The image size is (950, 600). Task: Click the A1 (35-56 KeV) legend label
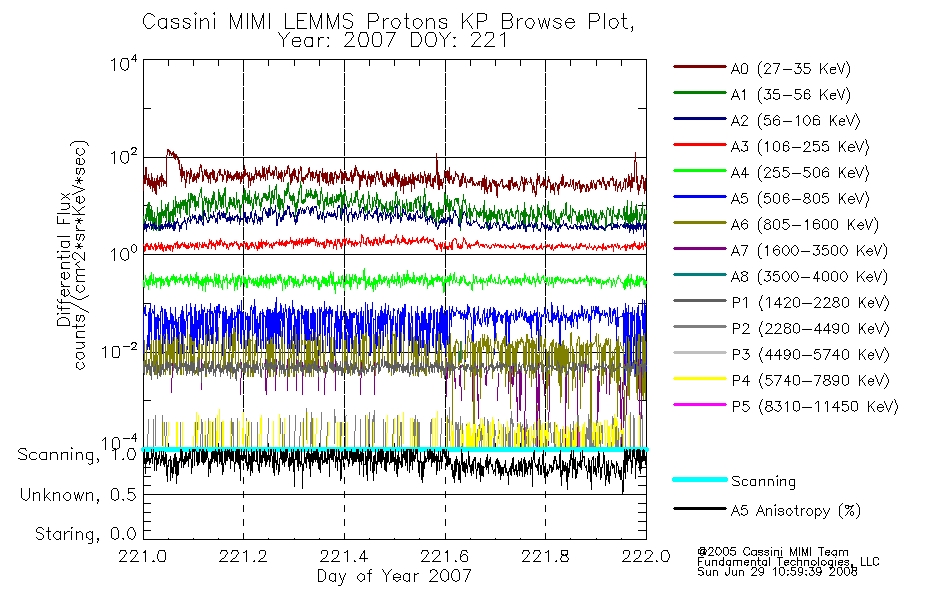[790, 95]
